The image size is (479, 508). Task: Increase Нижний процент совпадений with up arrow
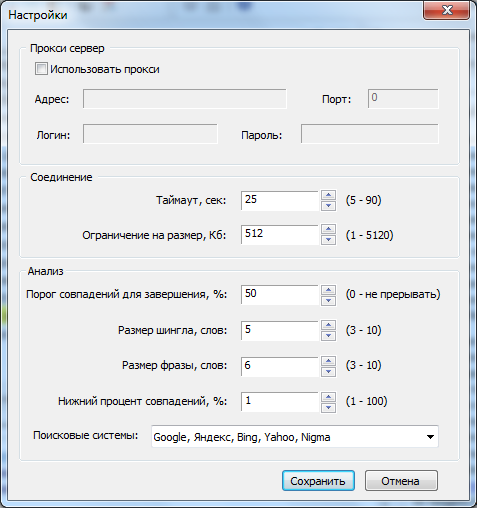tap(328, 397)
